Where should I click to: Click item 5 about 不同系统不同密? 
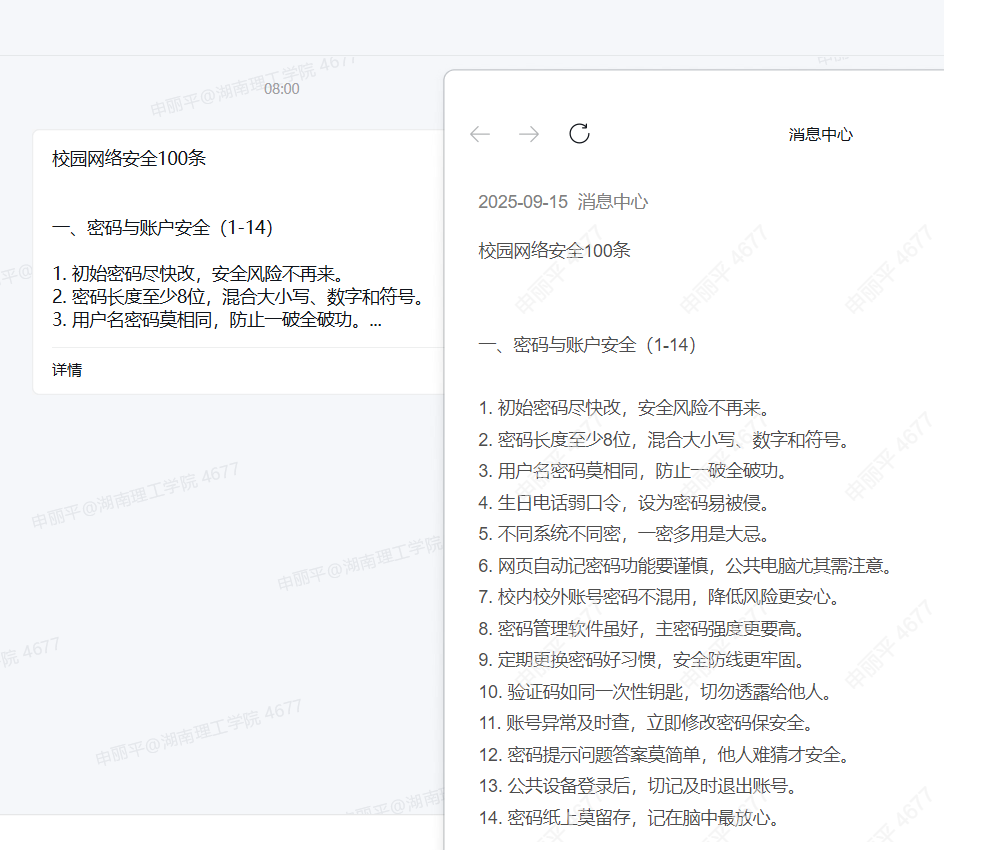[623, 534]
